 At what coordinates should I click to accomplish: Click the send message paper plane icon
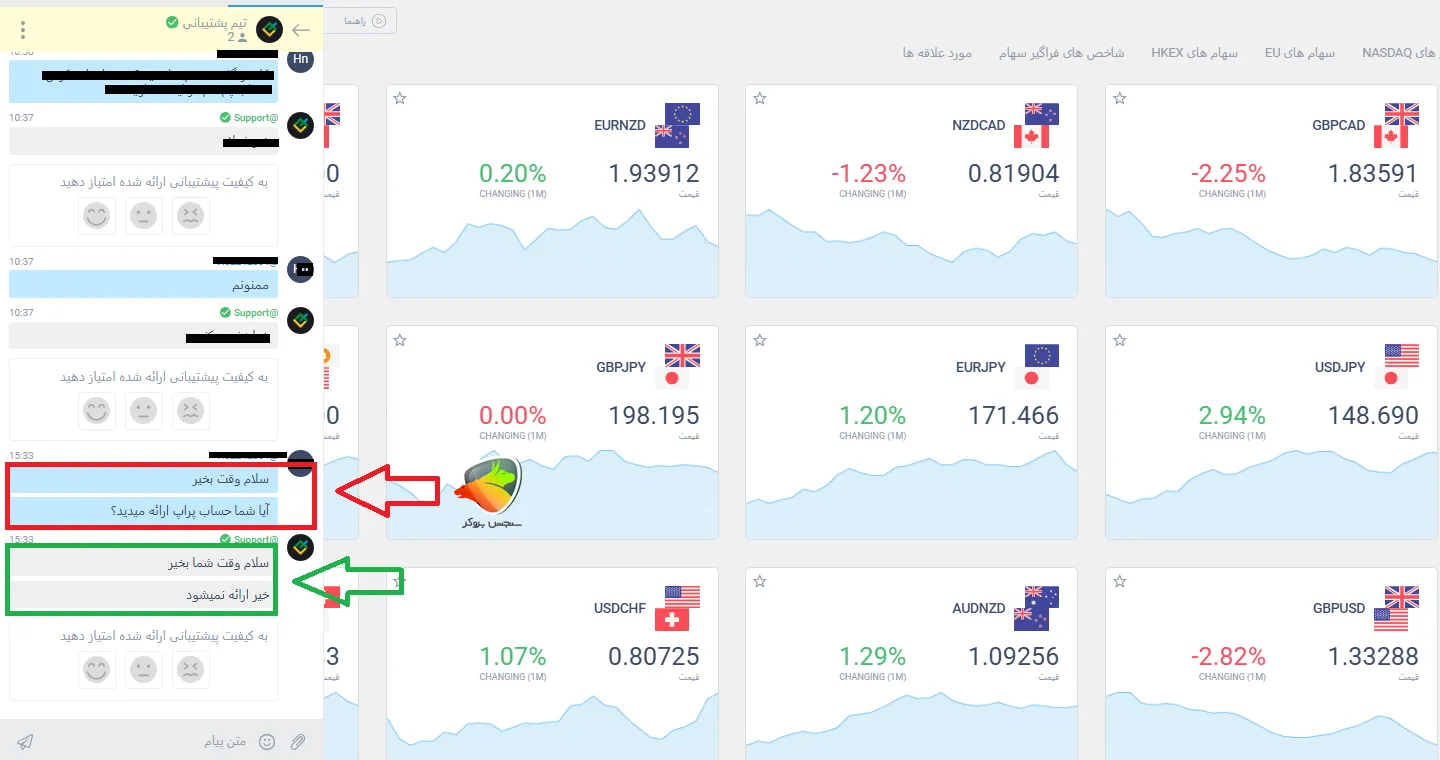pos(26,741)
